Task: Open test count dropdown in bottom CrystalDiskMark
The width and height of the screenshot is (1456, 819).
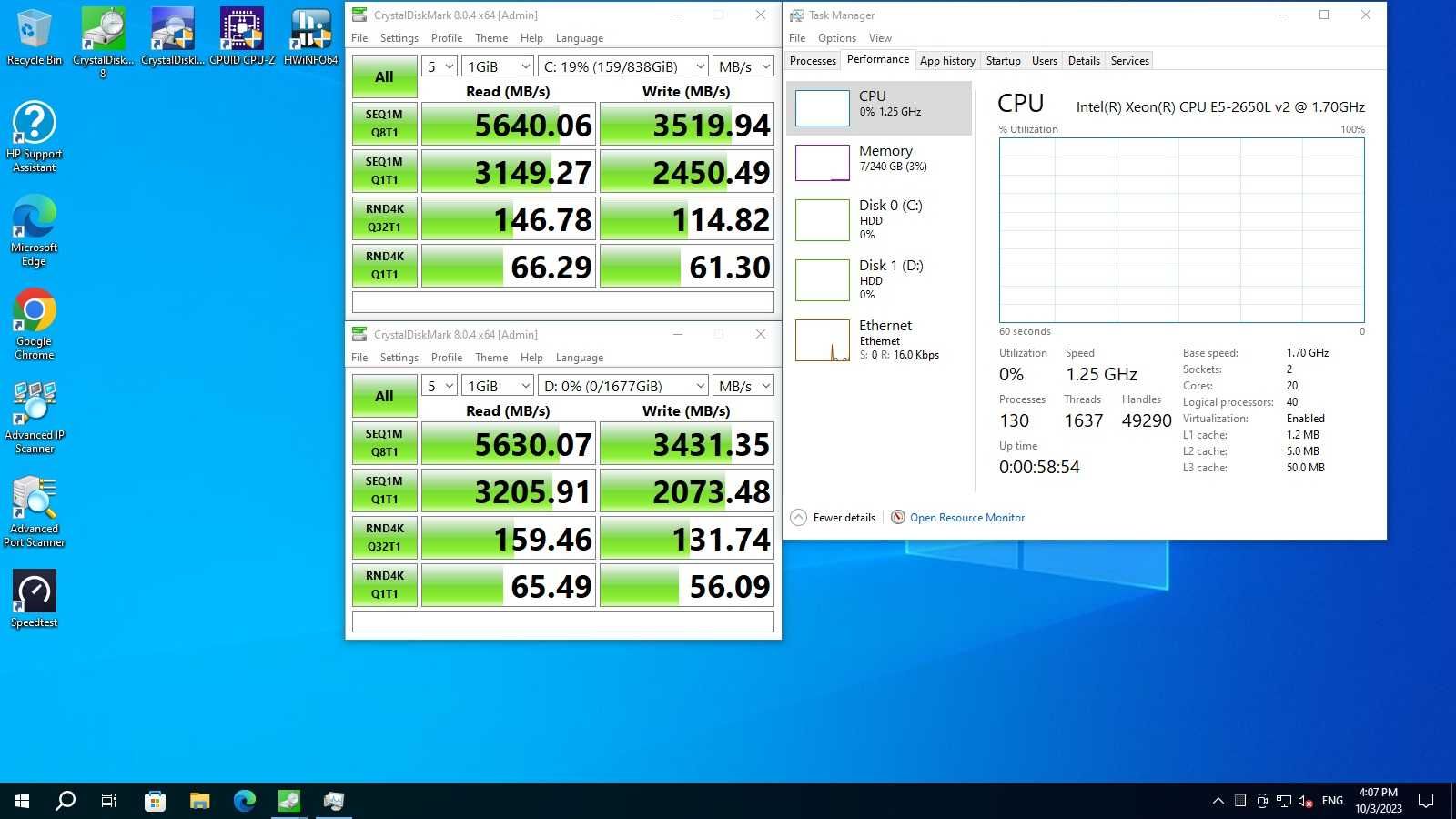Action: coord(439,386)
